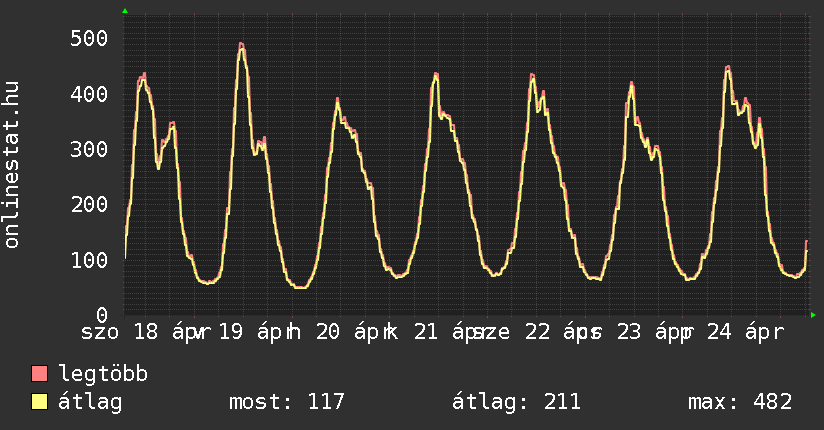This screenshot has width=824, height=430.
Task: Click the highest peak of the 19 ápr curve
Action: coord(241,45)
